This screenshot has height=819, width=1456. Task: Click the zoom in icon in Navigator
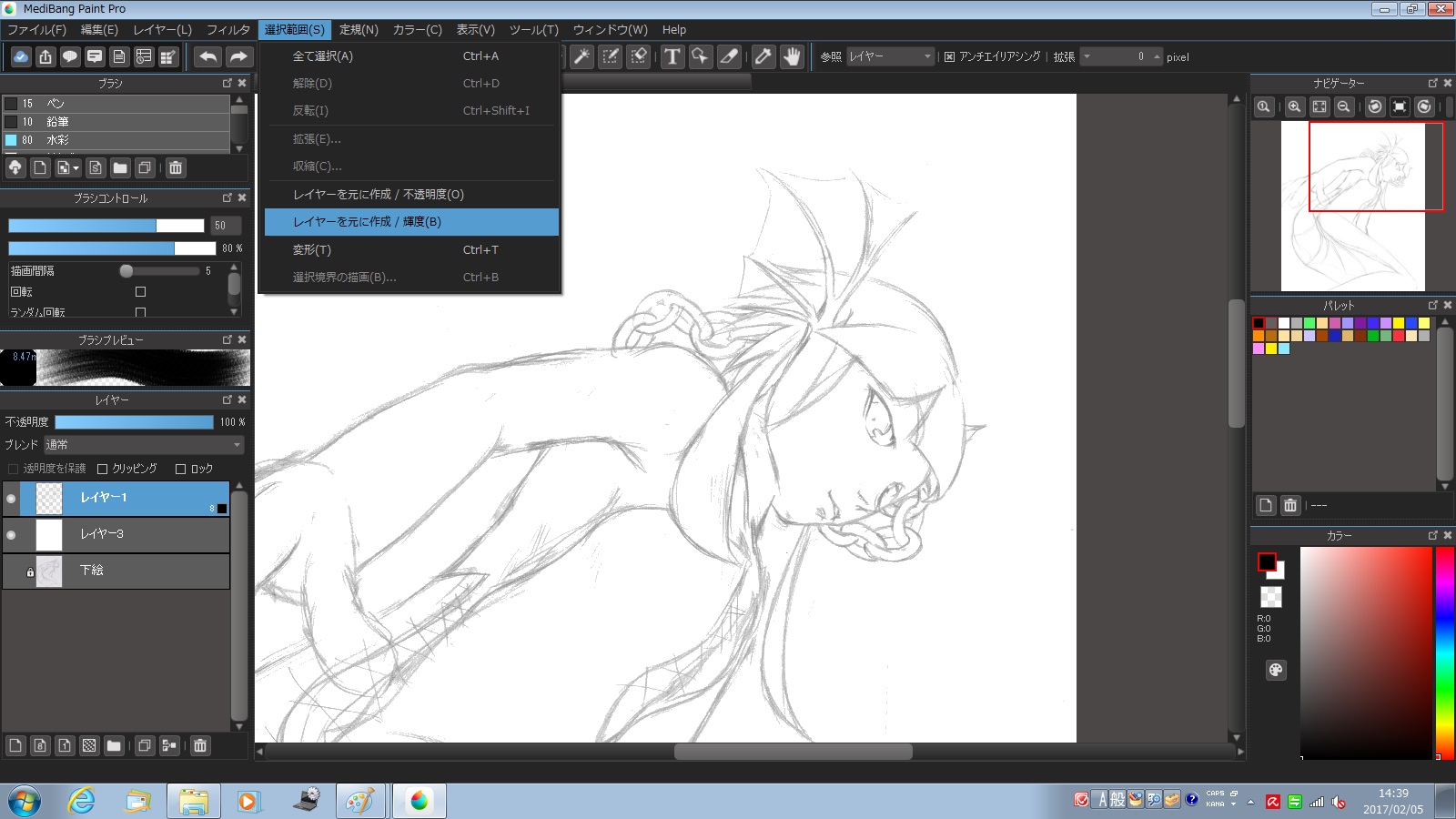click(x=1294, y=106)
